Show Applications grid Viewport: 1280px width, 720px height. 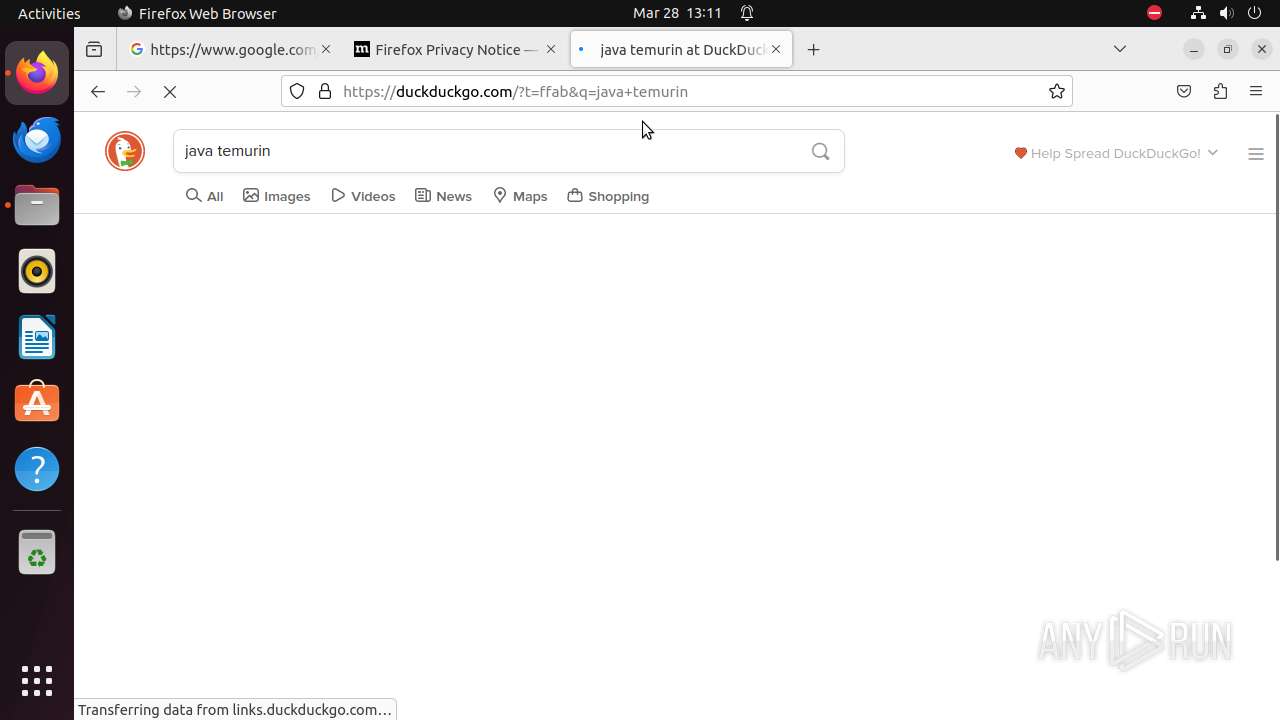[37, 681]
